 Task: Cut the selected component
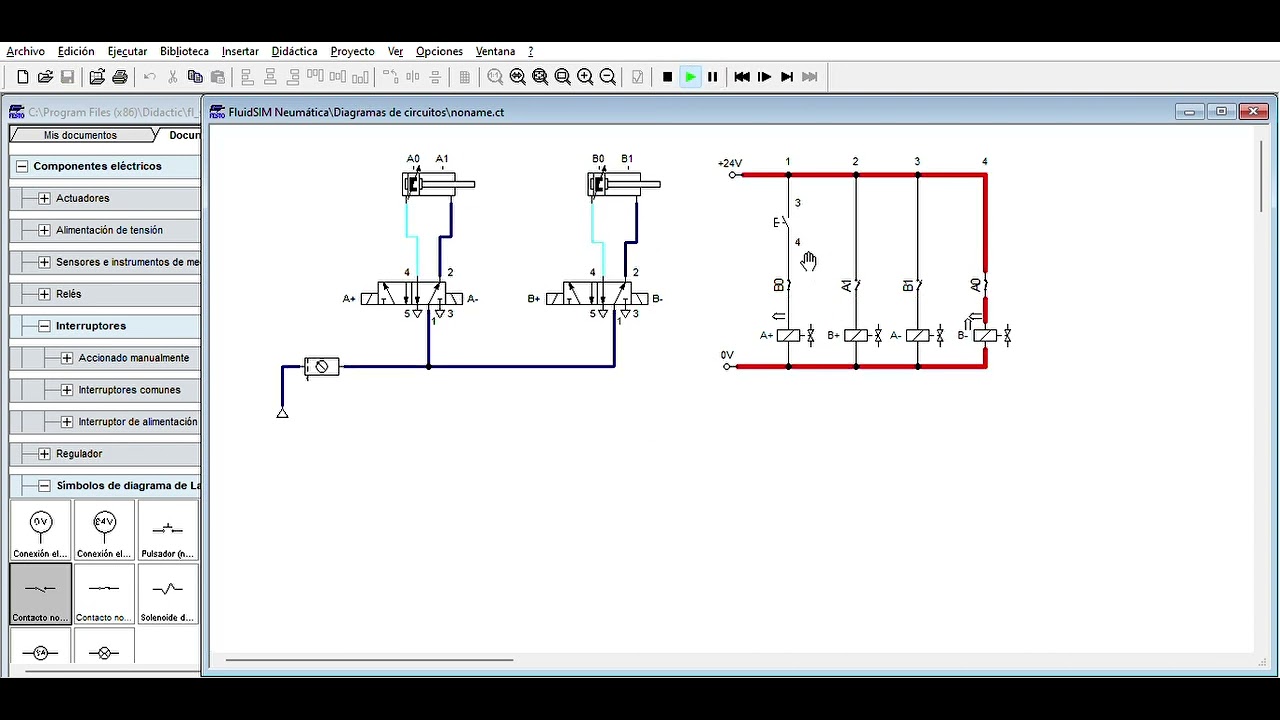173,77
